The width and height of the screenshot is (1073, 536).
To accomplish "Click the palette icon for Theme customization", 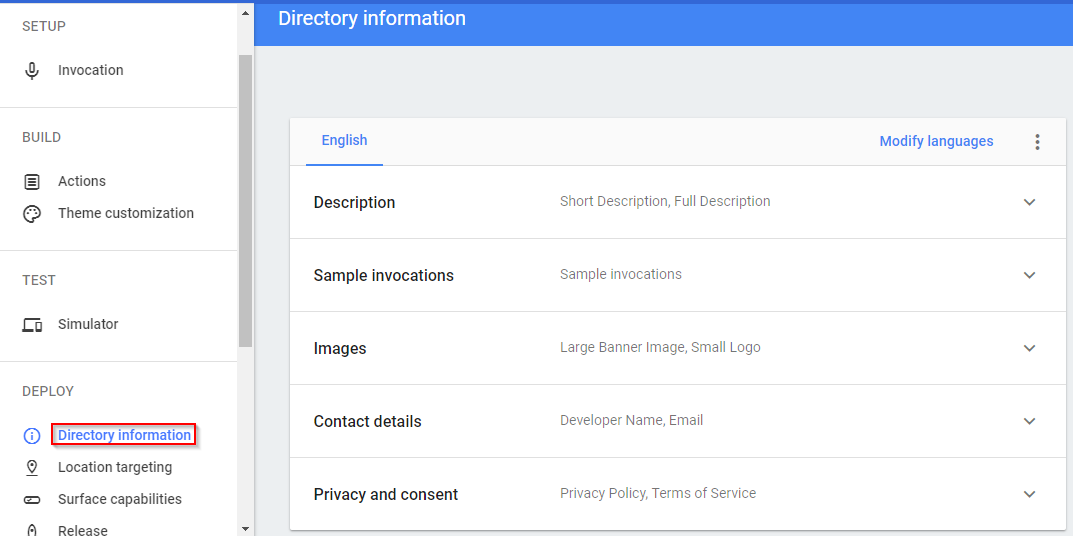I will pos(32,214).
